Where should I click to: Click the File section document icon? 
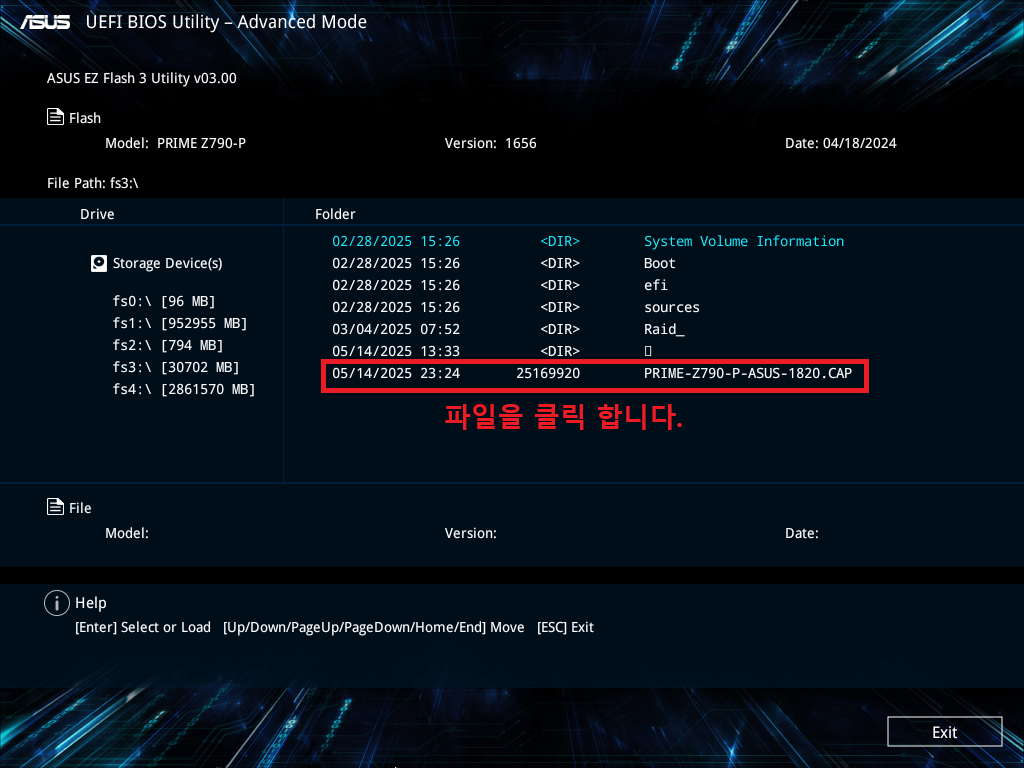click(56, 507)
